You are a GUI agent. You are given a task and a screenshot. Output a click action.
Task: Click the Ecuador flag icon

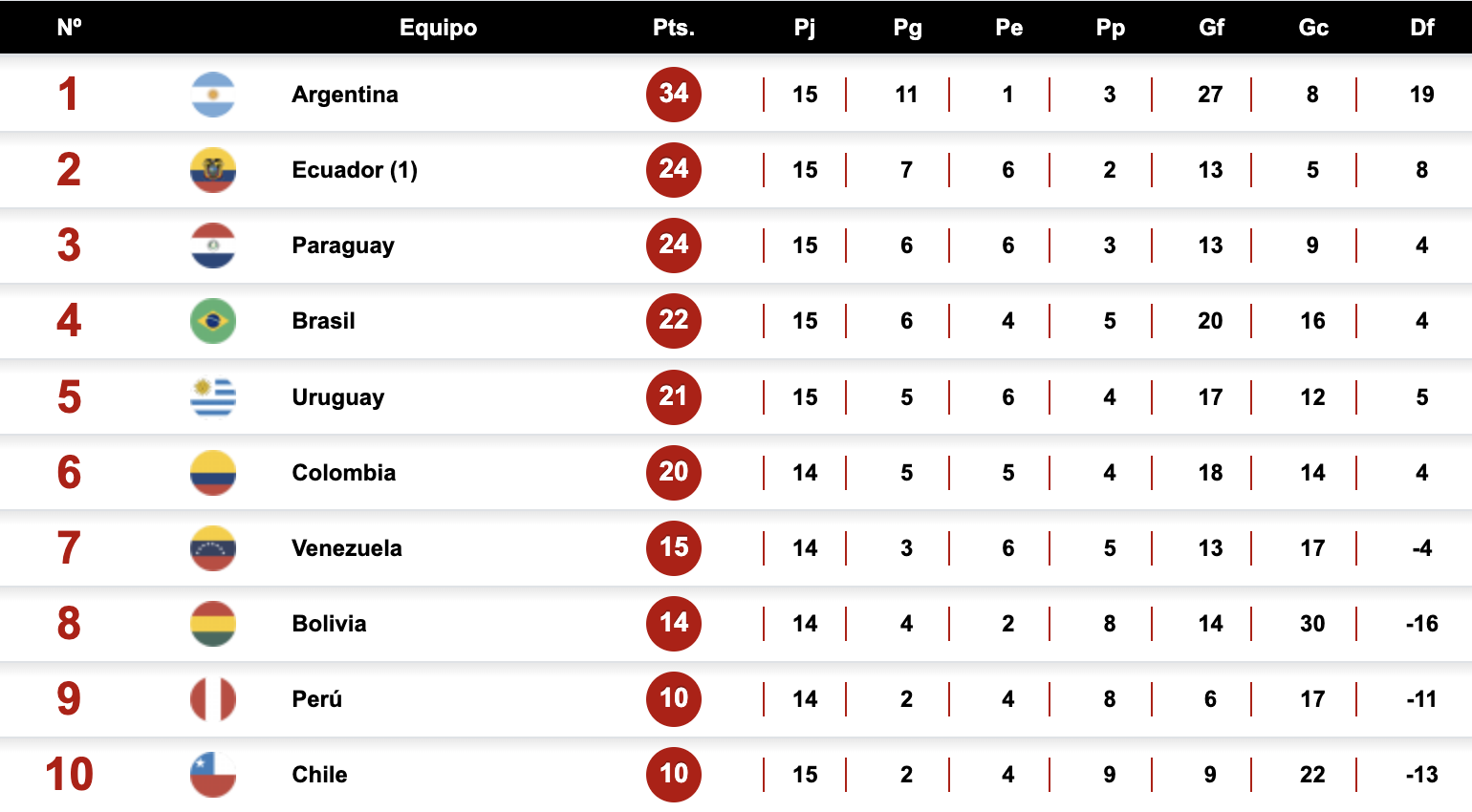213,170
